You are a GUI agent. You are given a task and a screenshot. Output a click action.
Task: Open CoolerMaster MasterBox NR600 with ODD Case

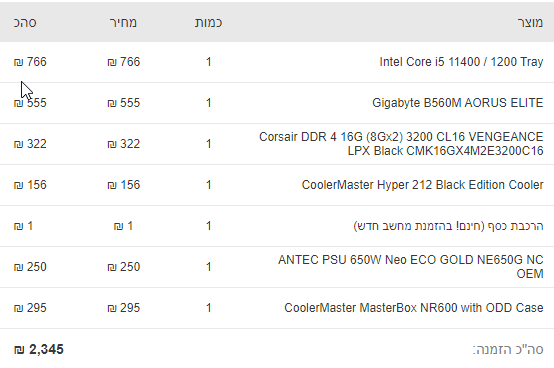414,308
